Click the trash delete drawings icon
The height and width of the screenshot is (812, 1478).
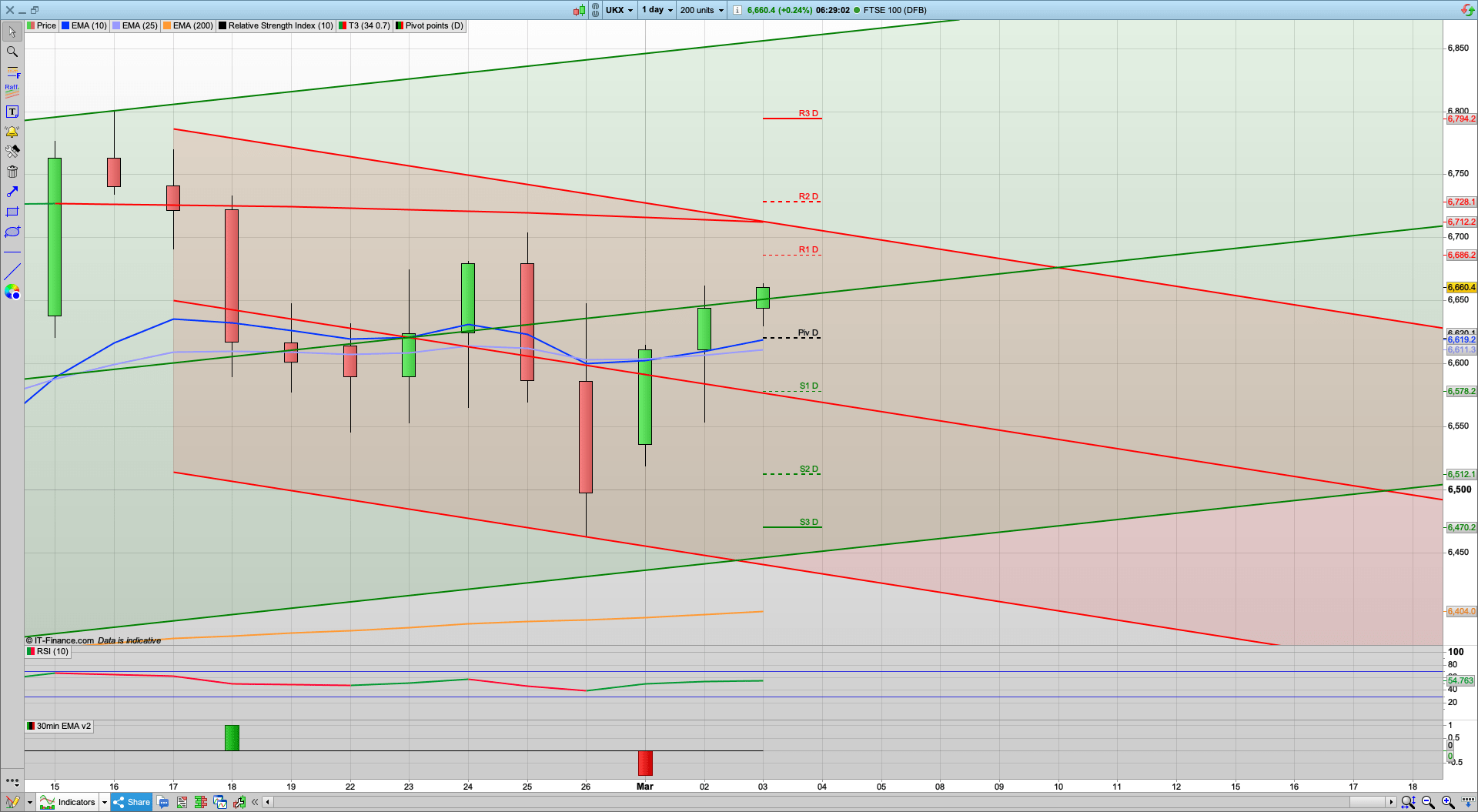click(12, 172)
